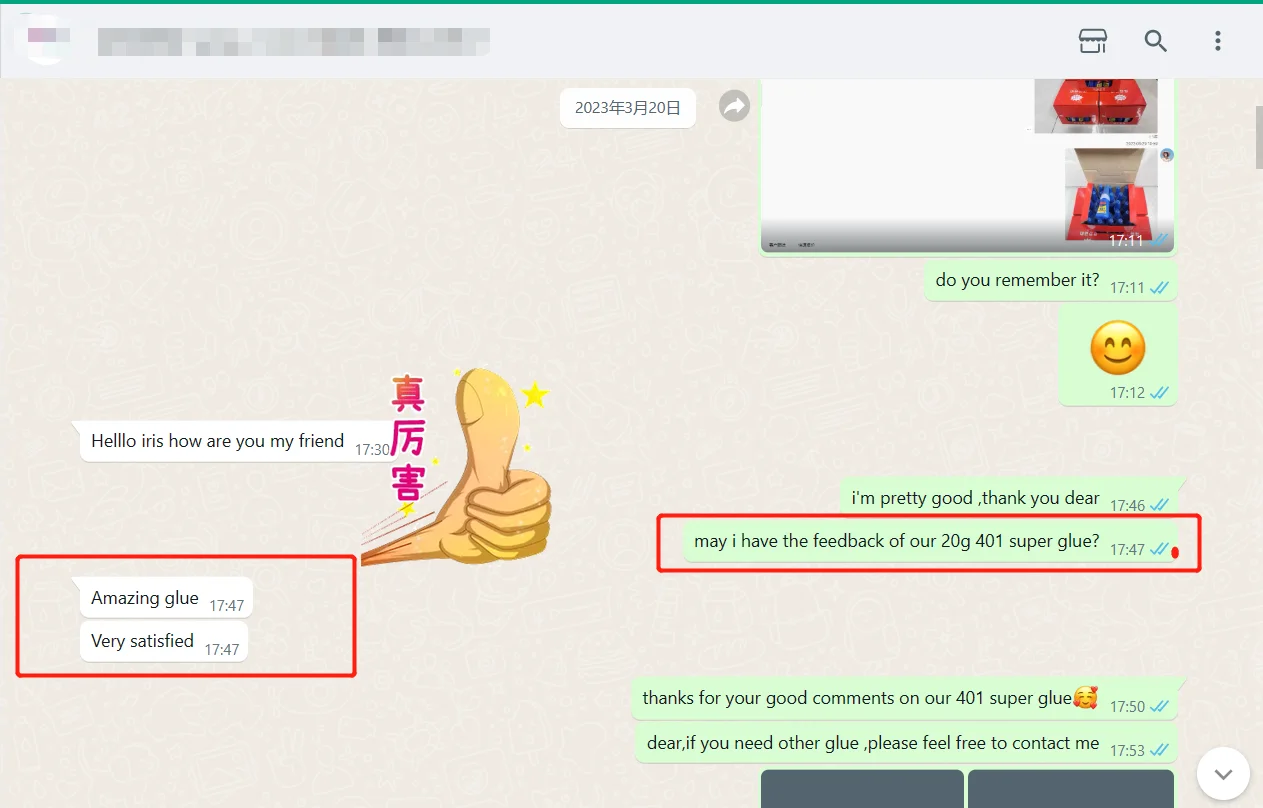Open the left dark image at bottom
The height and width of the screenshot is (808, 1263).
[862, 789]
